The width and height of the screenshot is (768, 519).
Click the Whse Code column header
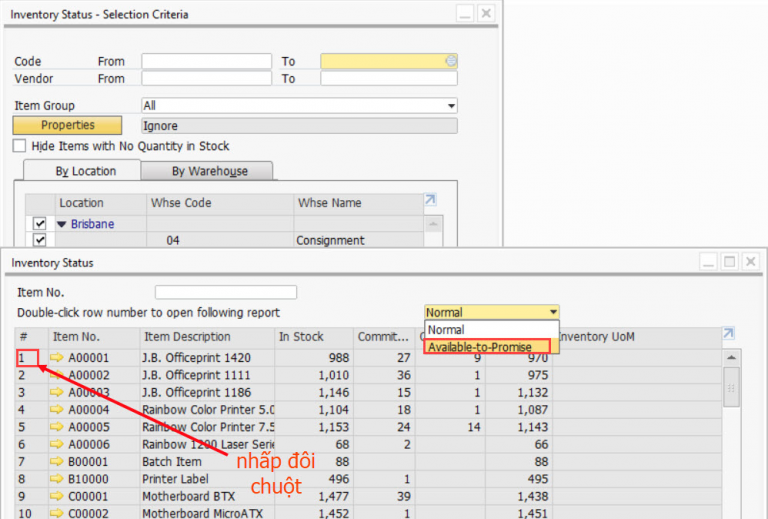[220, 203]
